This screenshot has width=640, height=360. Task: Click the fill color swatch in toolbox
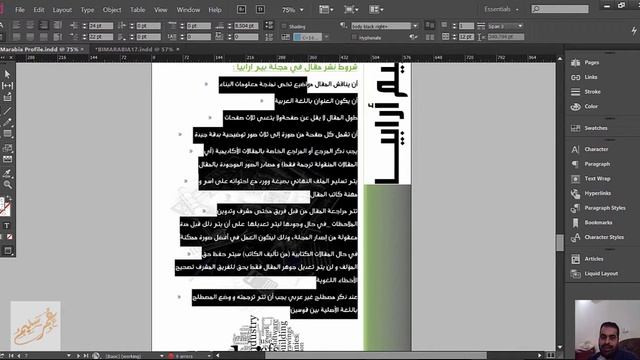3,203
